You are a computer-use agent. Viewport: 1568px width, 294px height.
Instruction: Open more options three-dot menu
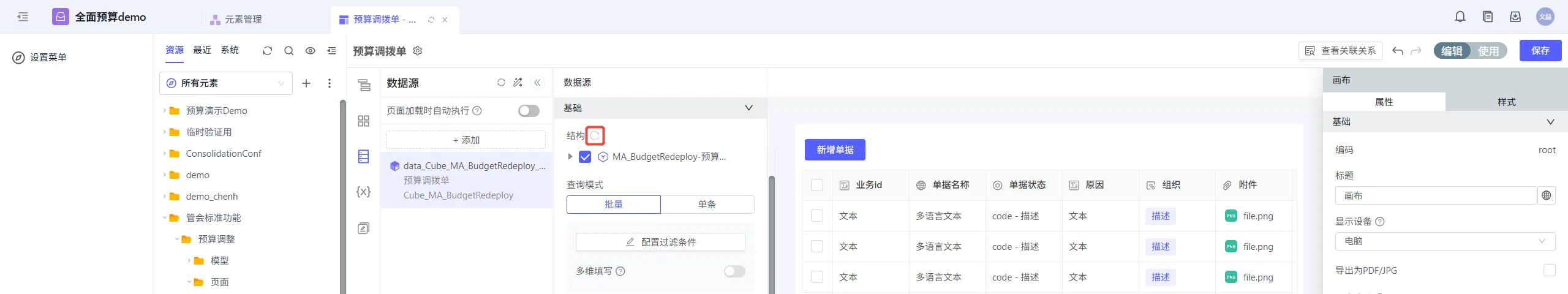330,83
